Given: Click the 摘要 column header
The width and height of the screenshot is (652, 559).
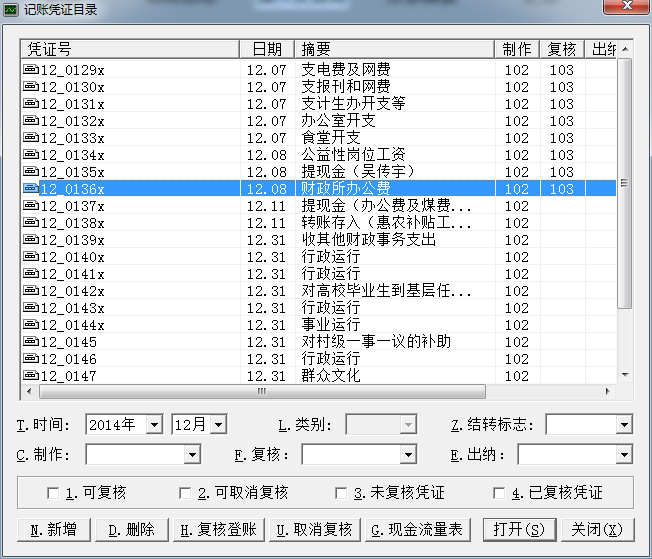Looking at the screenshot, I should pos(394,49).
